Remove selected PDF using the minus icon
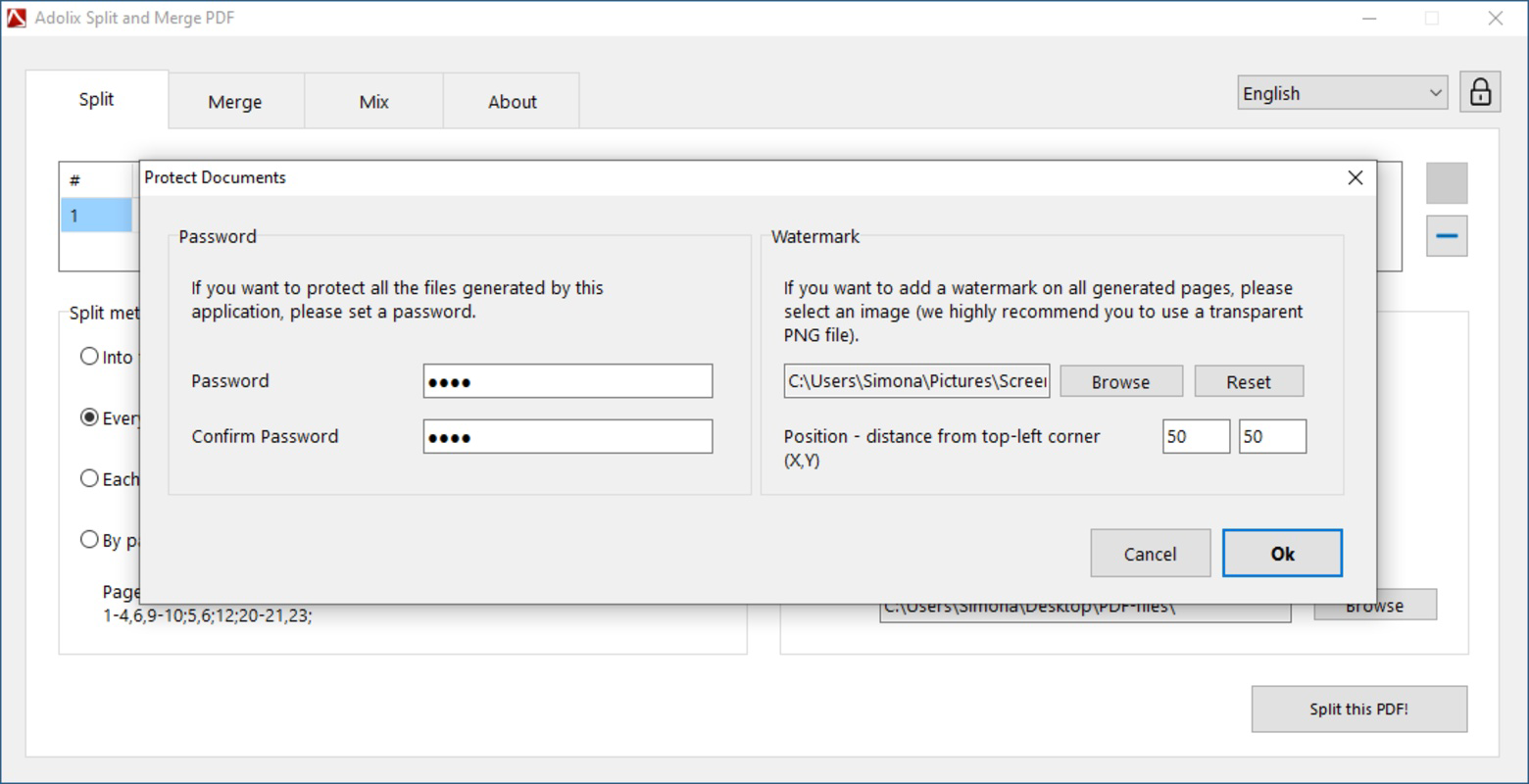1529x784 pixels. [x=1447, y=237]
